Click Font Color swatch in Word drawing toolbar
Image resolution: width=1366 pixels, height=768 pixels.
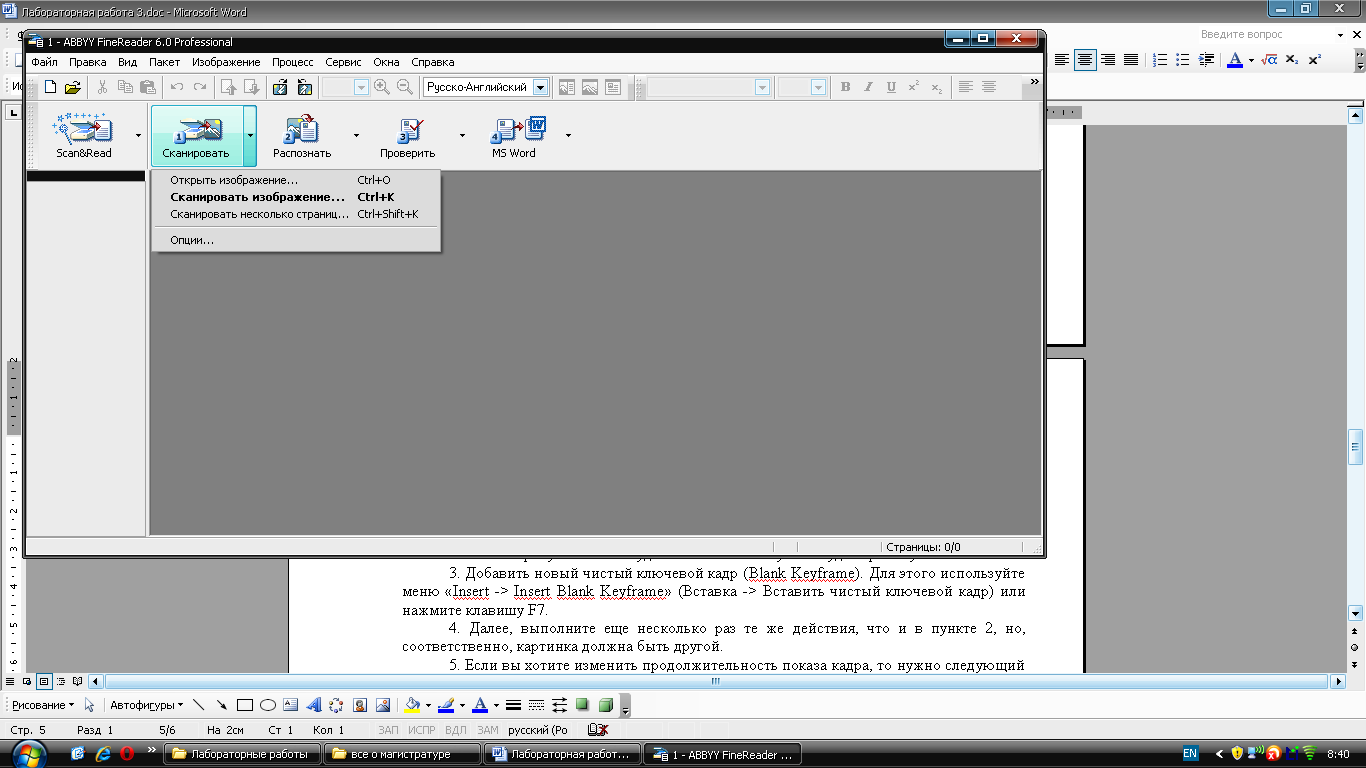click(x=480, y=705)
